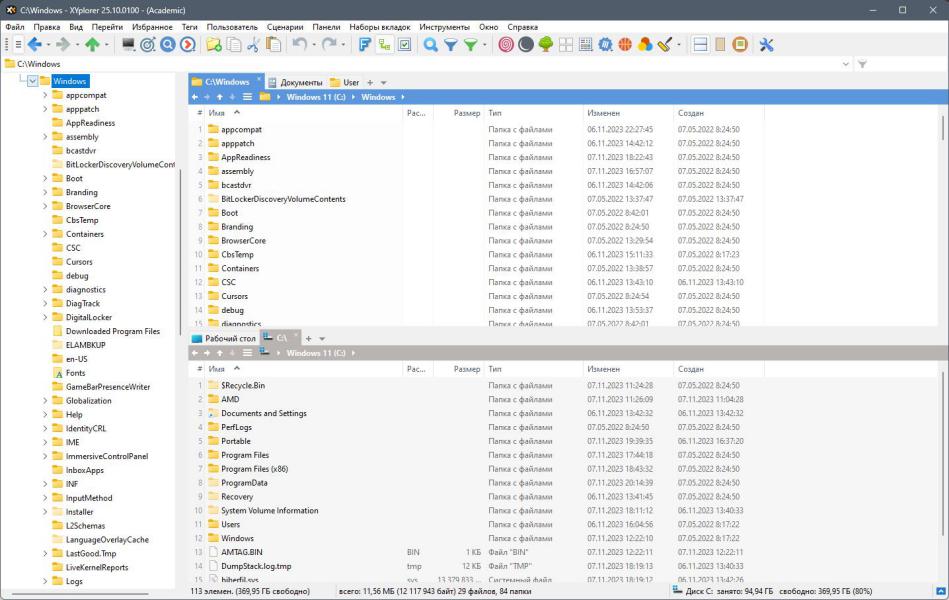Screen dimensions: 949x600
Task: Toggle Dual Pane toolbar button
Action: (x=700, y=44)
